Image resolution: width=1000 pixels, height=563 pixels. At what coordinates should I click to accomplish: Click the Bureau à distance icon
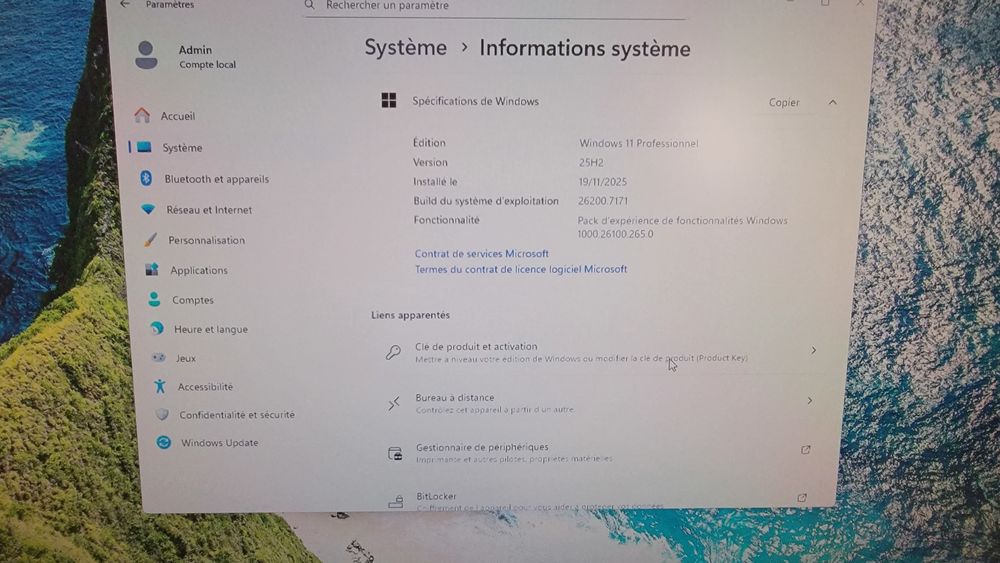tap(394, 403)
